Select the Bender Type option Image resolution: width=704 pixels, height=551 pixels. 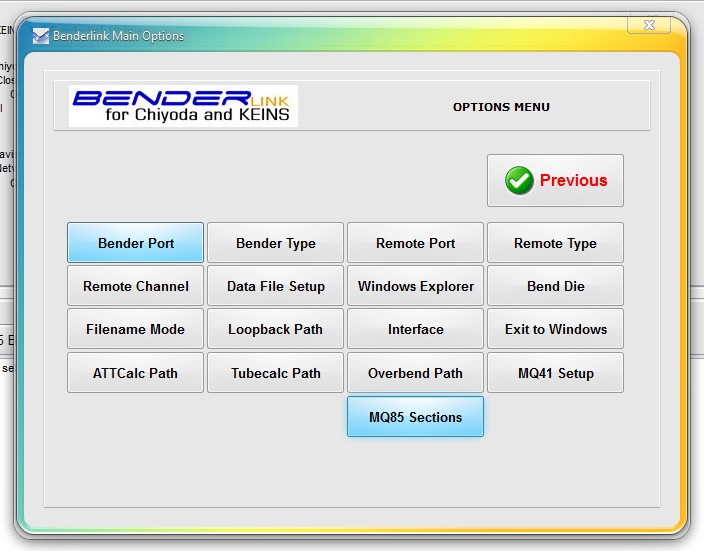coord(275,243)
